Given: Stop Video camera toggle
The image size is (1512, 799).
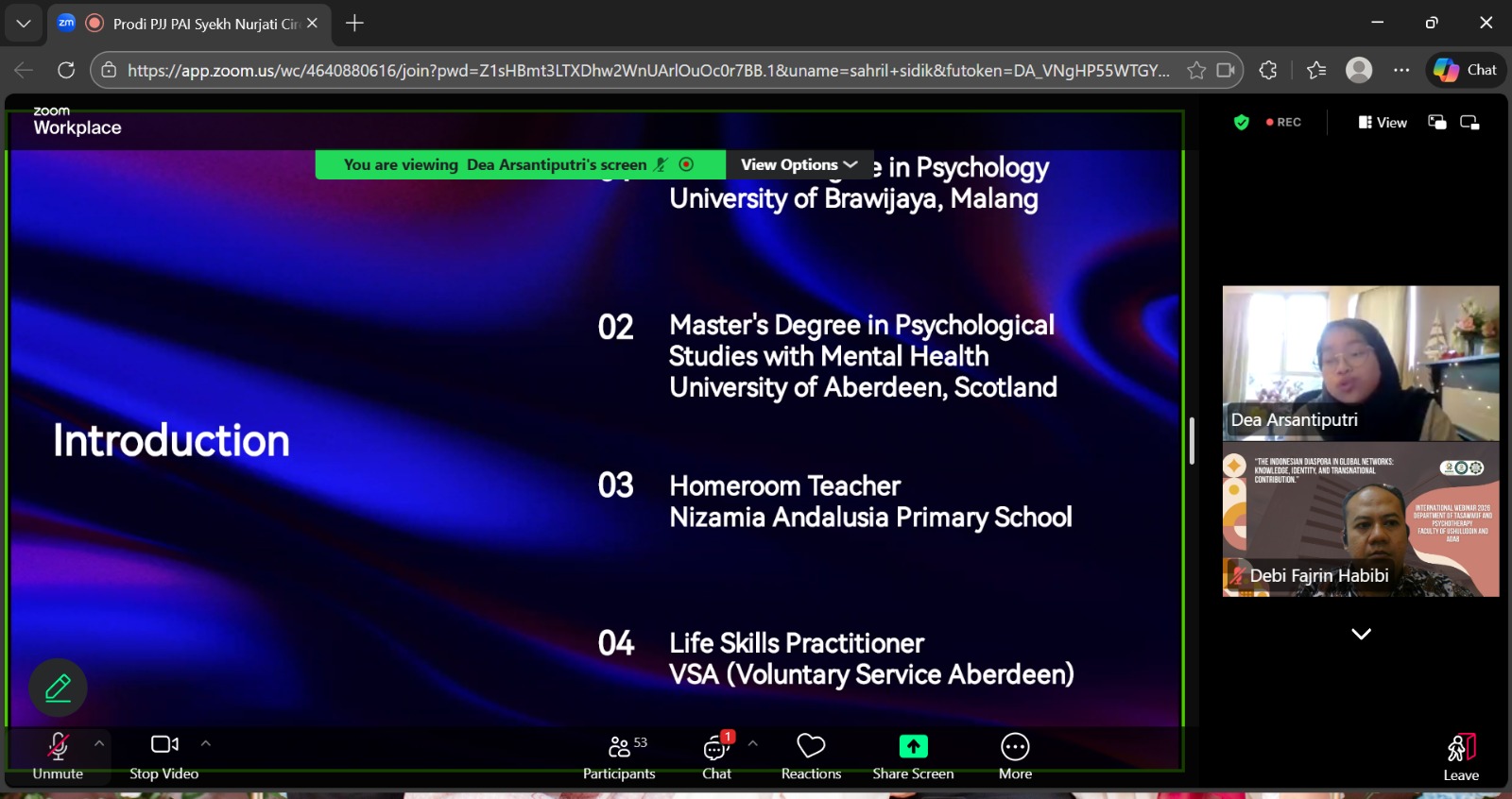Looking at the screenshot, I should click(164, 757).
